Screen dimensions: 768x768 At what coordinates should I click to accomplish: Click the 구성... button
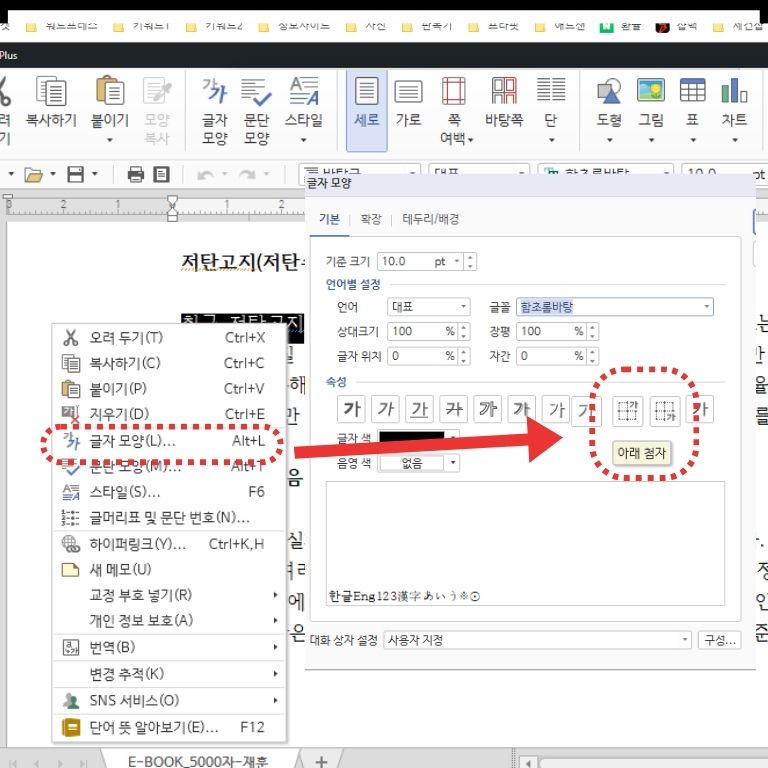[x=720, y=640]
